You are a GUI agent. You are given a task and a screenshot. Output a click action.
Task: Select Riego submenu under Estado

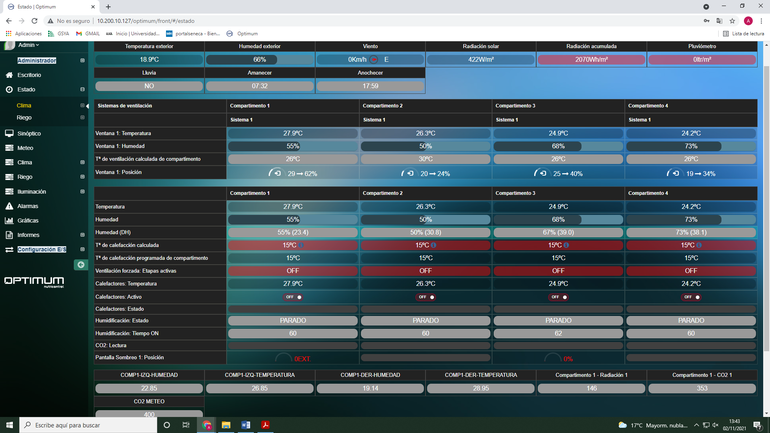pyautogui.click(x=24, y=118)
